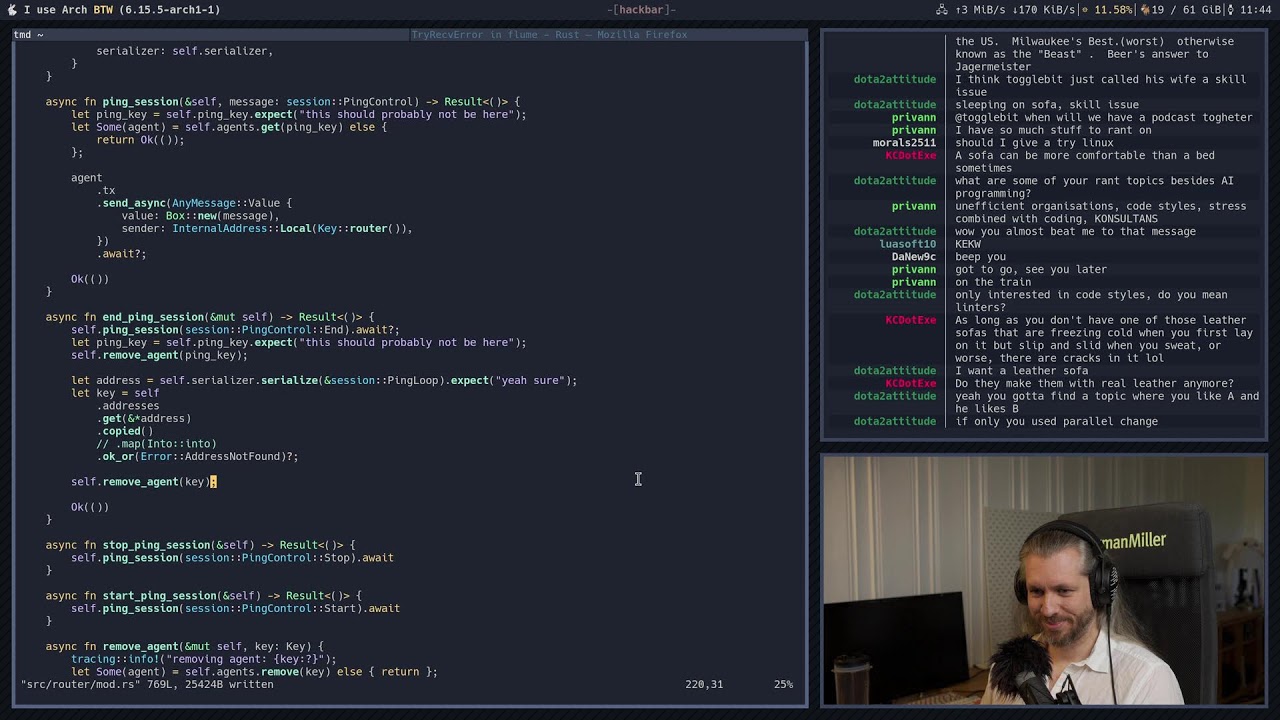Click the 'KEKW' chat message

point(968,244)
